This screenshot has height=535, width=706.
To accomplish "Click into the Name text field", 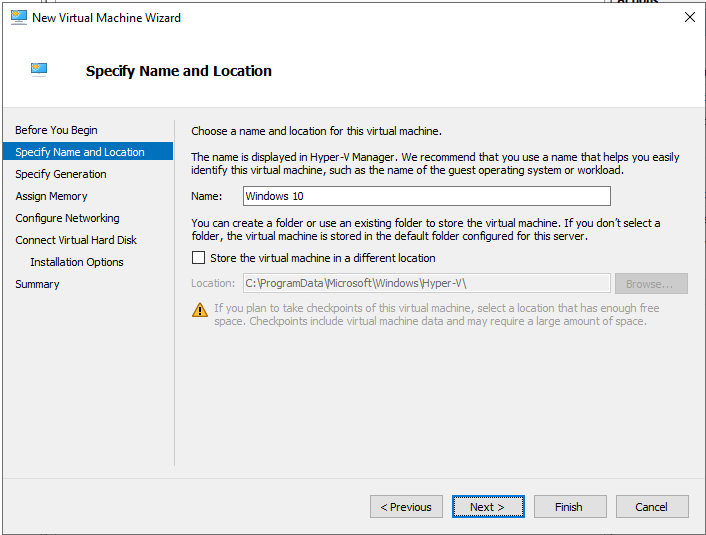I will coord(426,196).
